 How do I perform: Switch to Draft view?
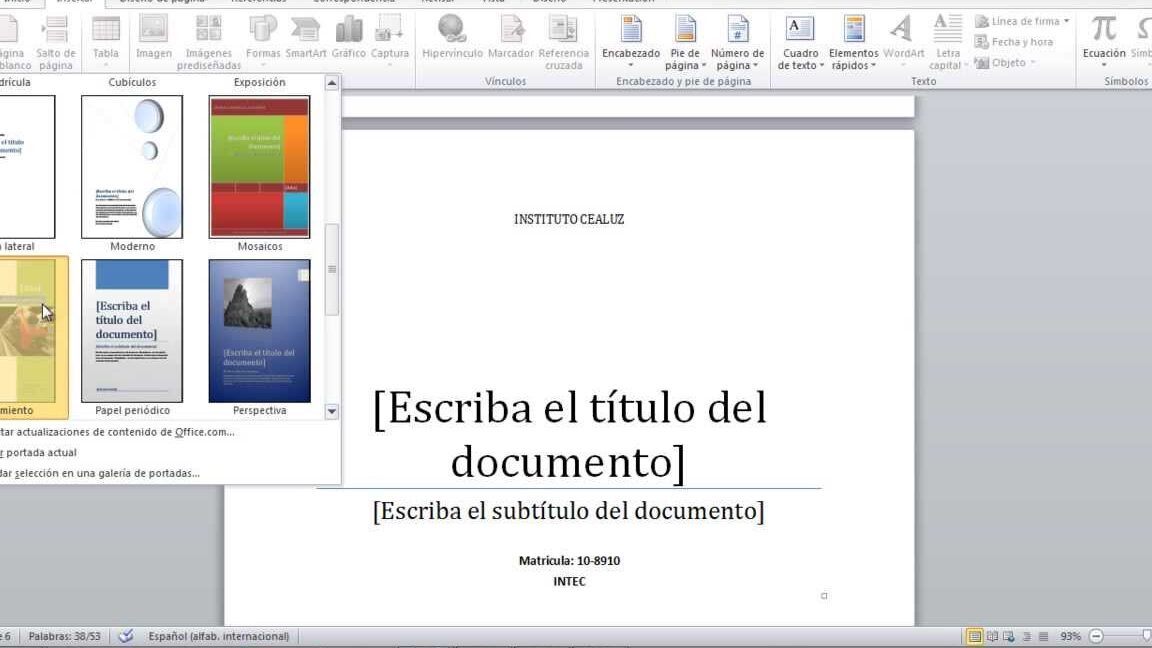pyautogui.click(x=1043, y=636)
